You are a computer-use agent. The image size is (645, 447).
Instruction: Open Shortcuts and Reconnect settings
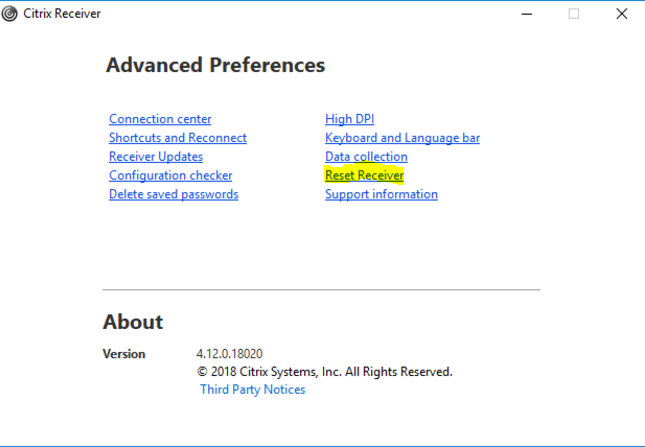[178, 138]
